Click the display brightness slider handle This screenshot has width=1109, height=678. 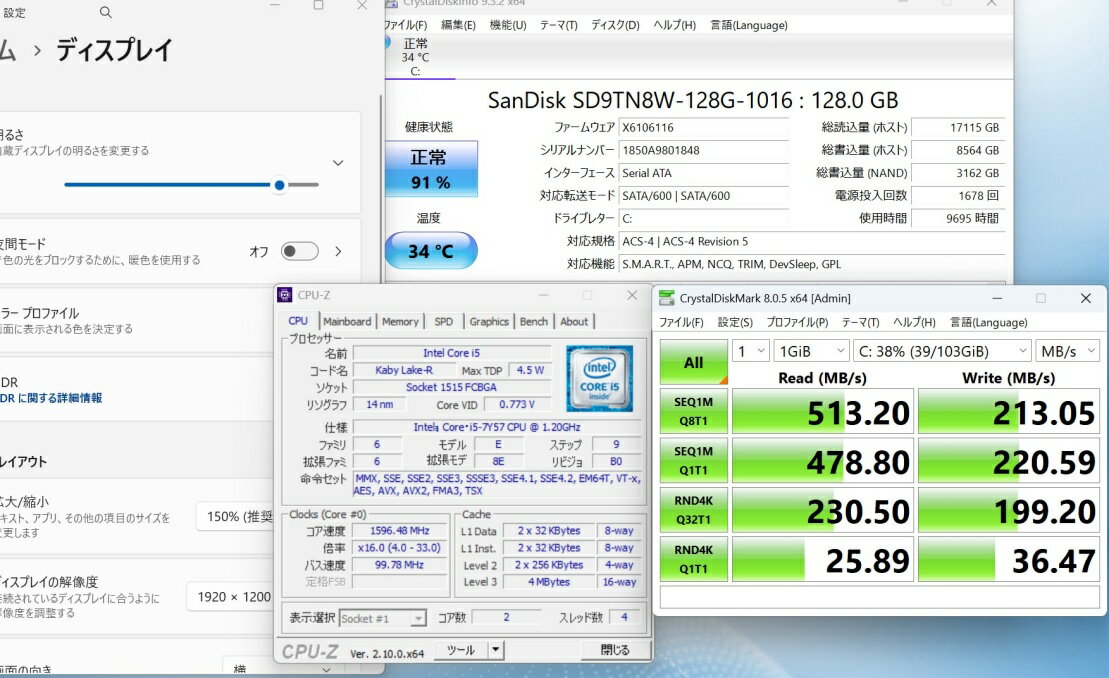tap(279, 184)
